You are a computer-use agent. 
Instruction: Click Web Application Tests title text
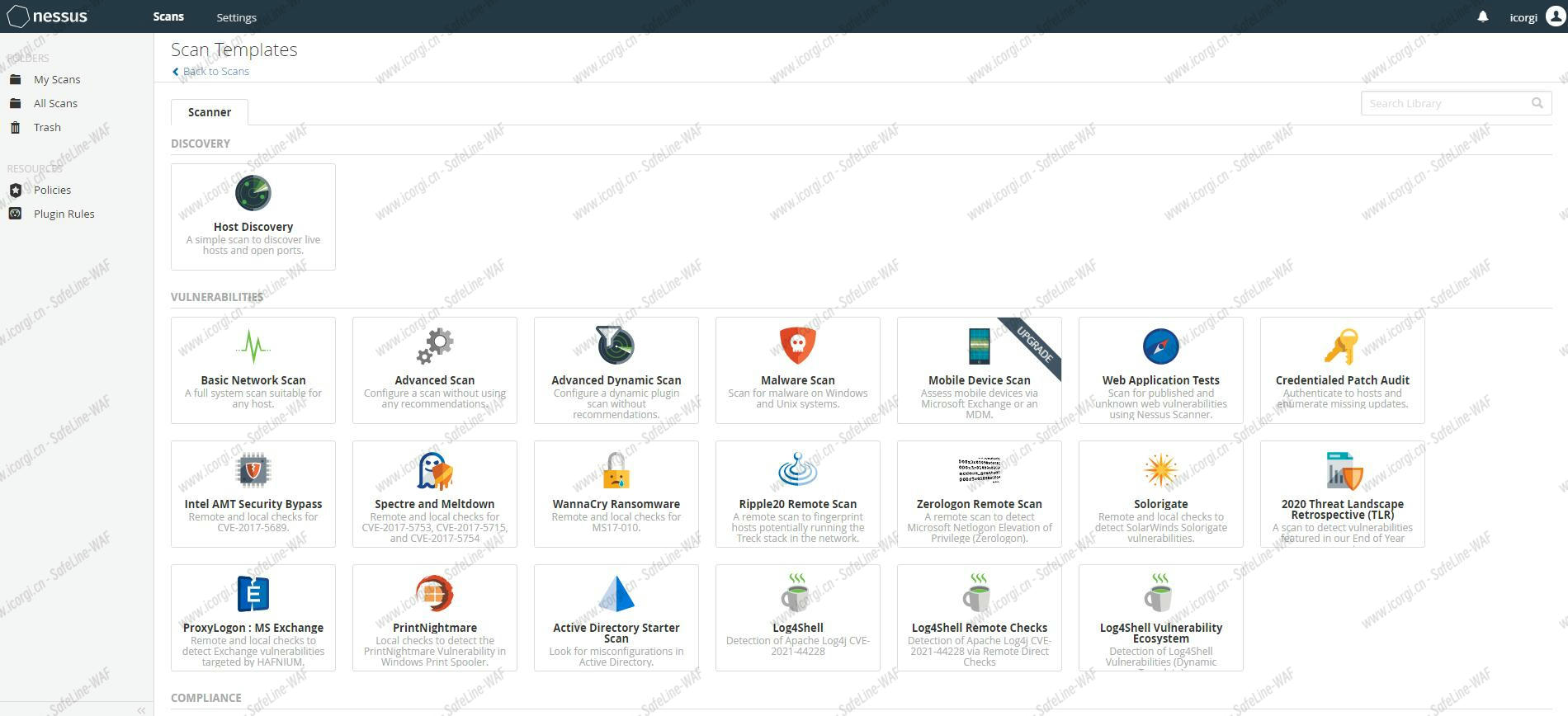point(1161,380)
